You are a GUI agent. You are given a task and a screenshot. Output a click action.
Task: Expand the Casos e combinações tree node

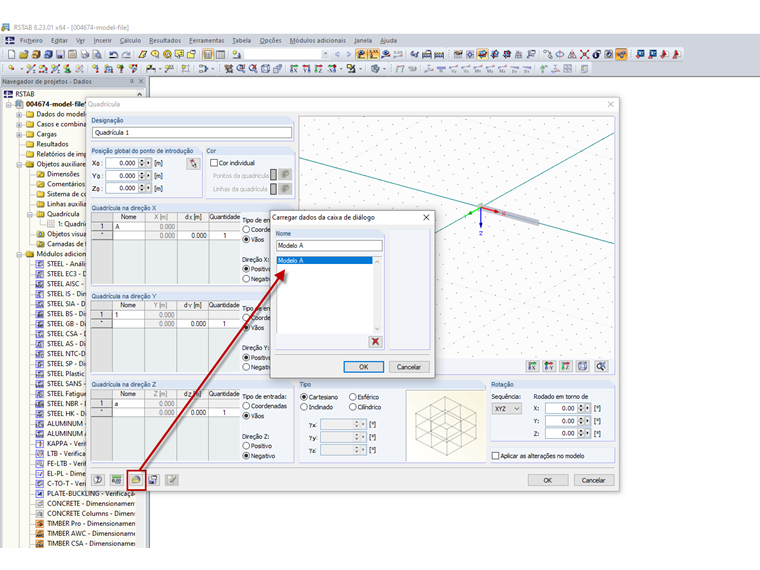pos(19,125)
